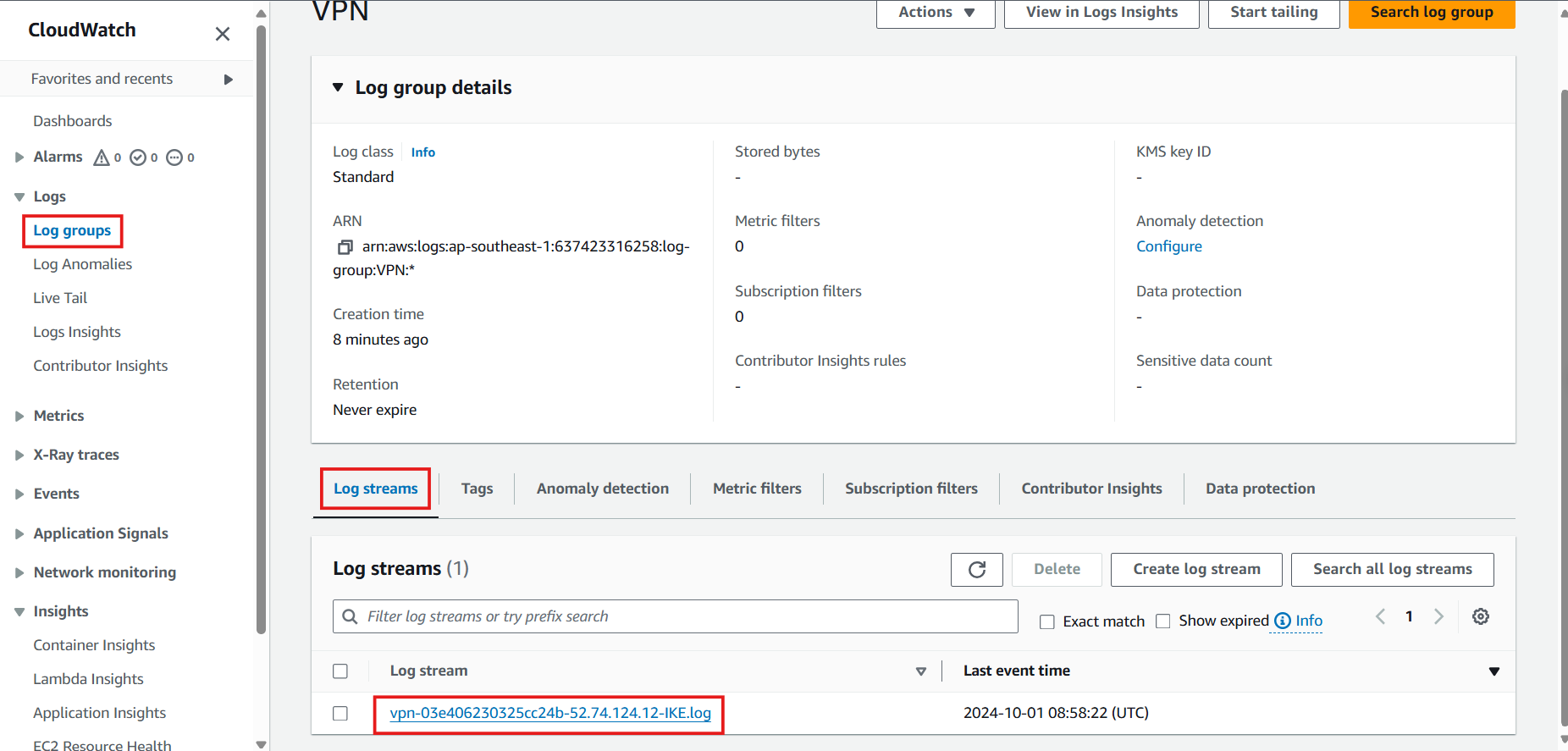Select all log streams checkbox
Image resolution: width=1568 pixels, height=751 pixels.
click(x=340, y=671)
